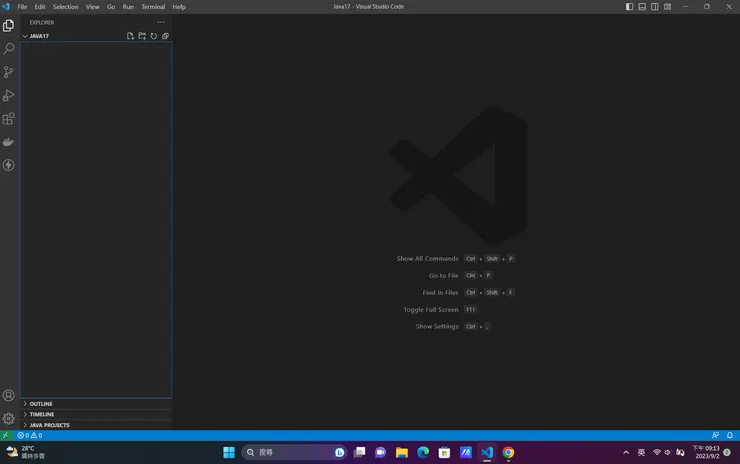Open the Edit menu
The height and width of the screenshot is (464, 740).
tap(40, 7)
